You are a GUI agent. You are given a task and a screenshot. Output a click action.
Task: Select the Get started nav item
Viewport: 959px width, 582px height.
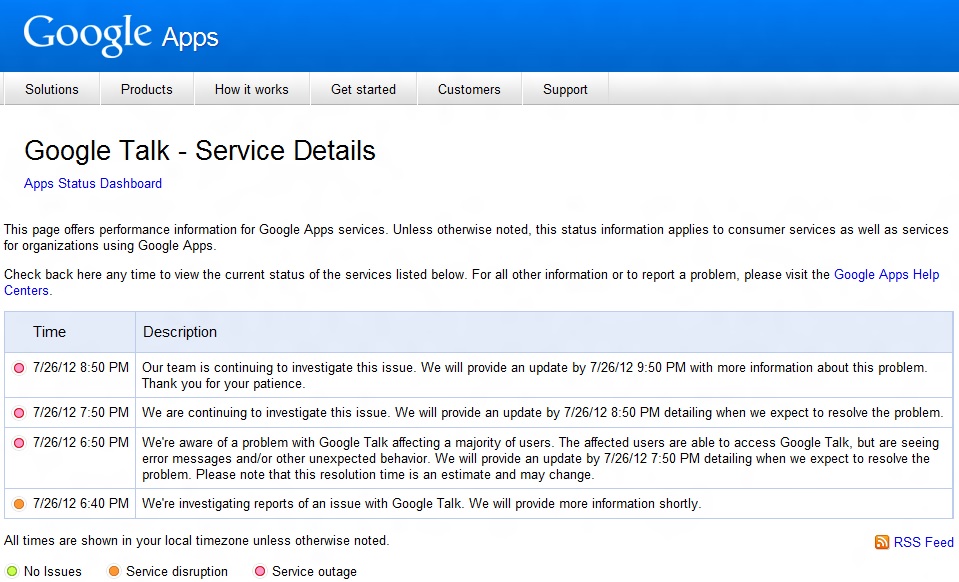[x=363, y=89]
